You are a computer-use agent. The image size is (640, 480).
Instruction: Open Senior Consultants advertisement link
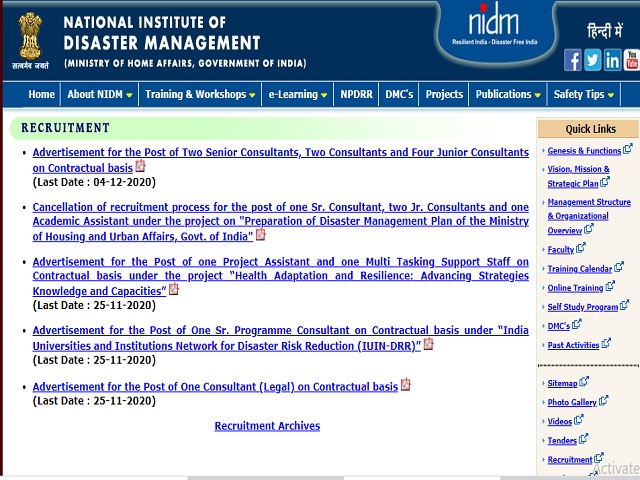280,160
